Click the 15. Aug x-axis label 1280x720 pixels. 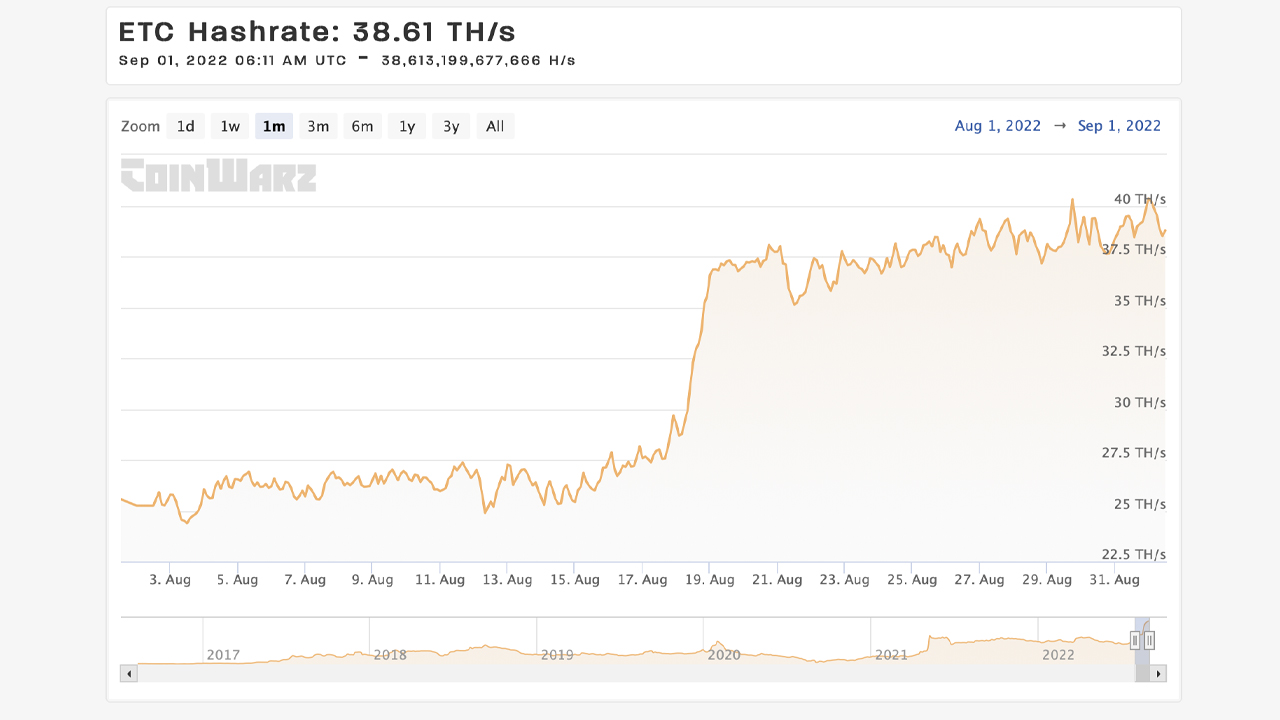point(574,580)
